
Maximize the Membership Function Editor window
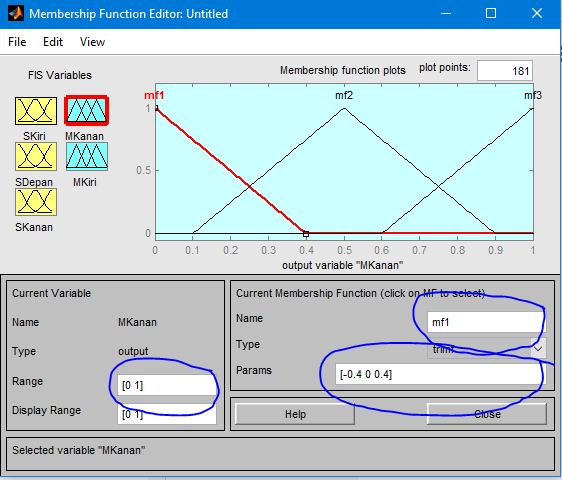(491, 14)
